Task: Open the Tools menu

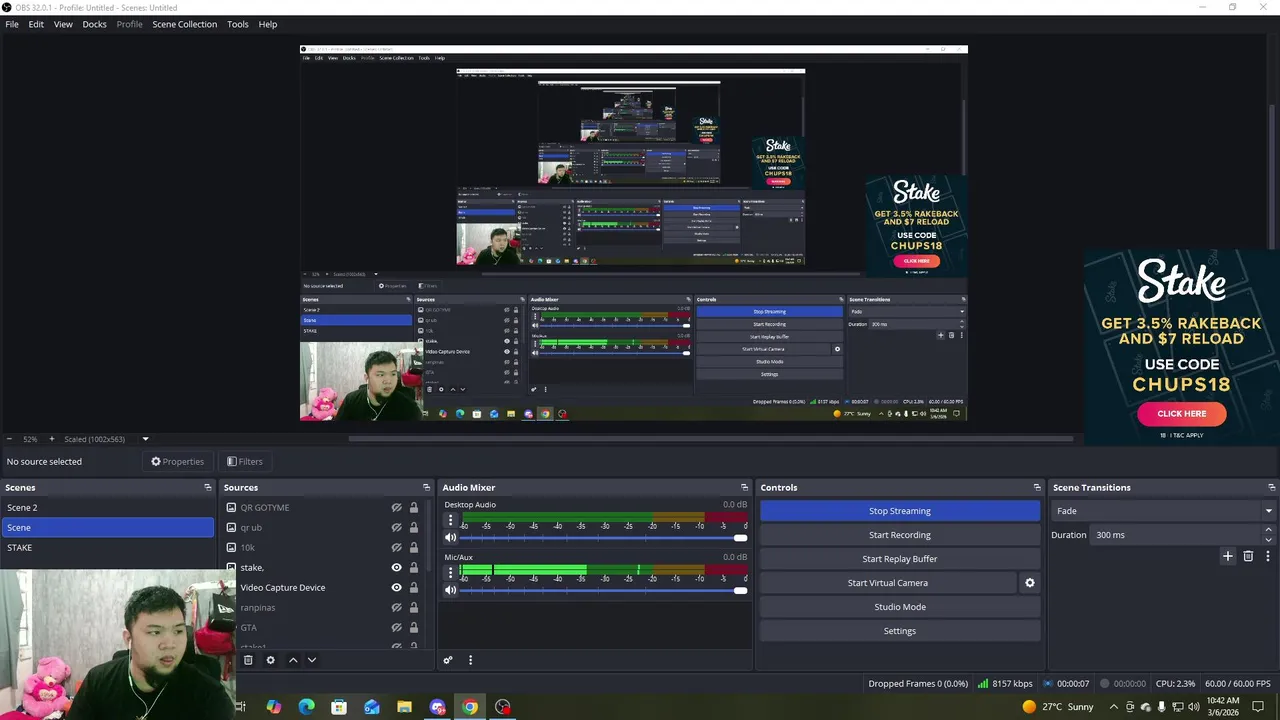Action: coord(238,24)
